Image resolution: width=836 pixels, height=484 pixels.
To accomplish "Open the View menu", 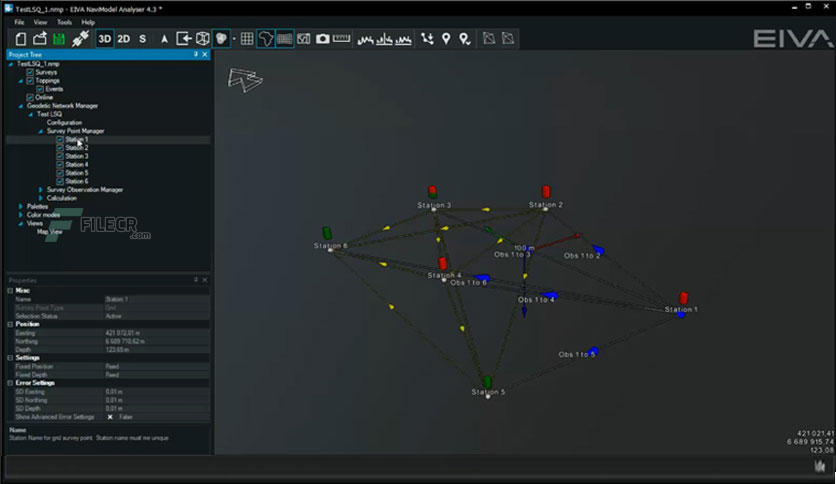I will click(41, 22).
